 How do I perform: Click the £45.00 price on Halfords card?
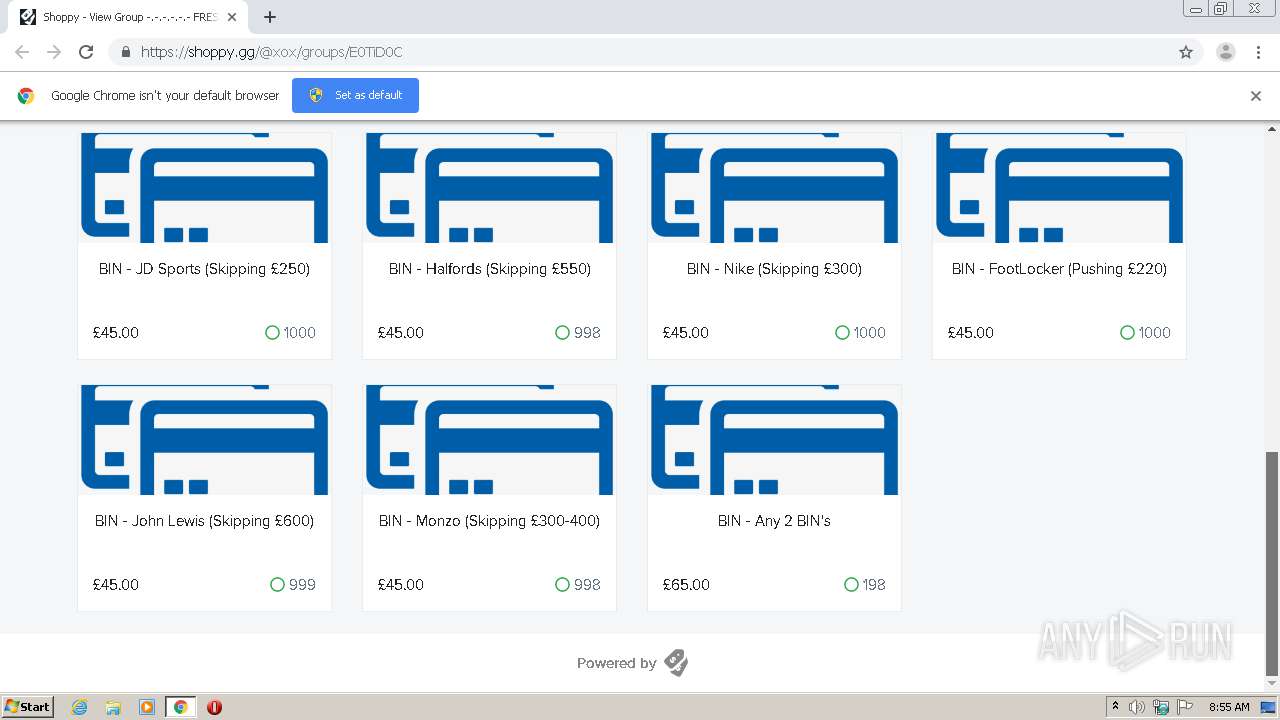[x=401, y=333]
